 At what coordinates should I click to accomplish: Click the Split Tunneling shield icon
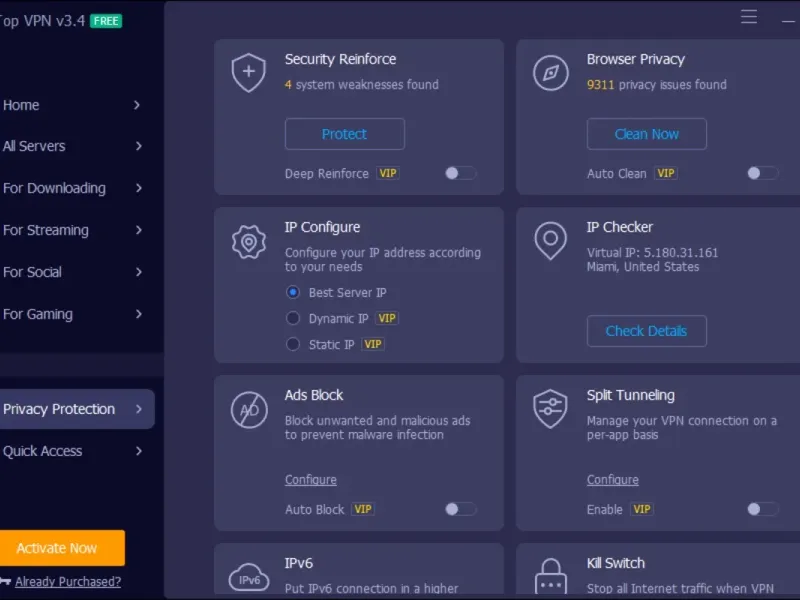[x=551, y=409]
